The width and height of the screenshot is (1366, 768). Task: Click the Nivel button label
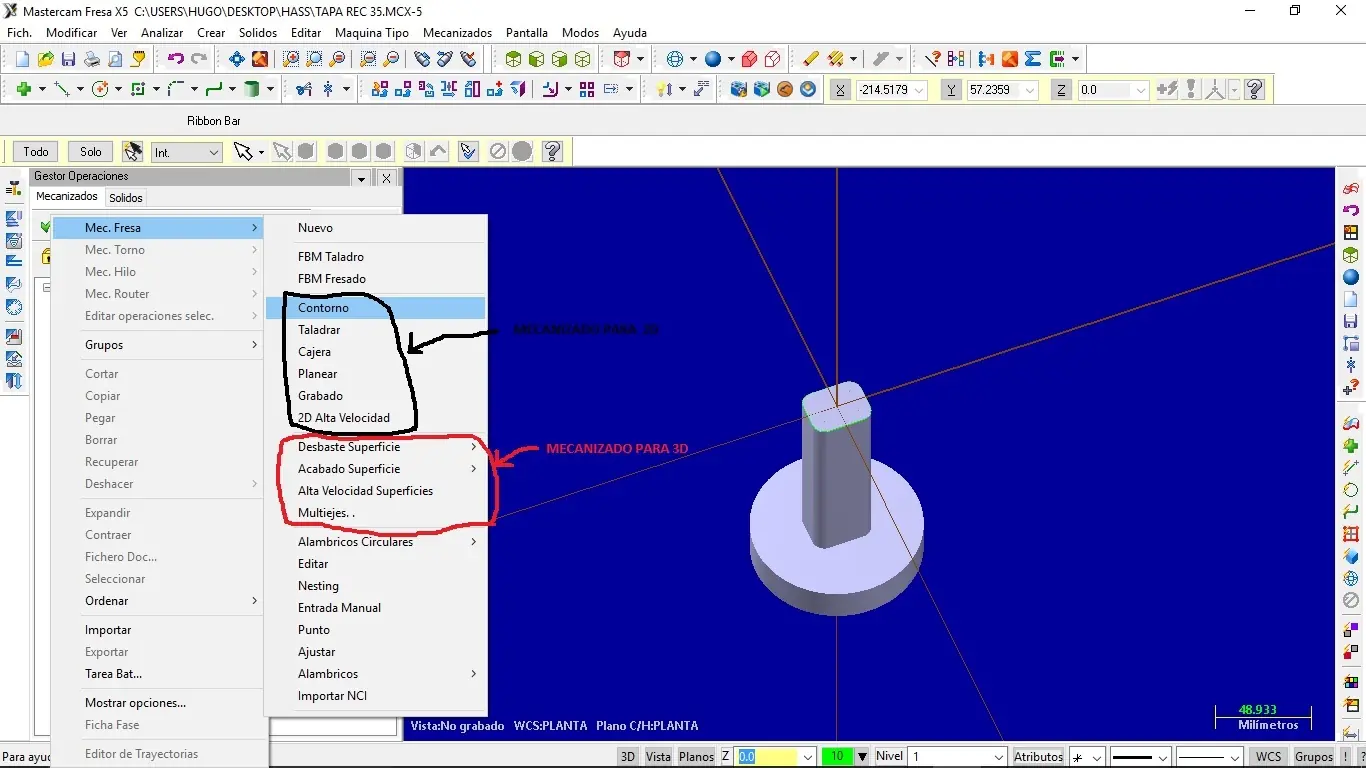click(x=890, y=757)
